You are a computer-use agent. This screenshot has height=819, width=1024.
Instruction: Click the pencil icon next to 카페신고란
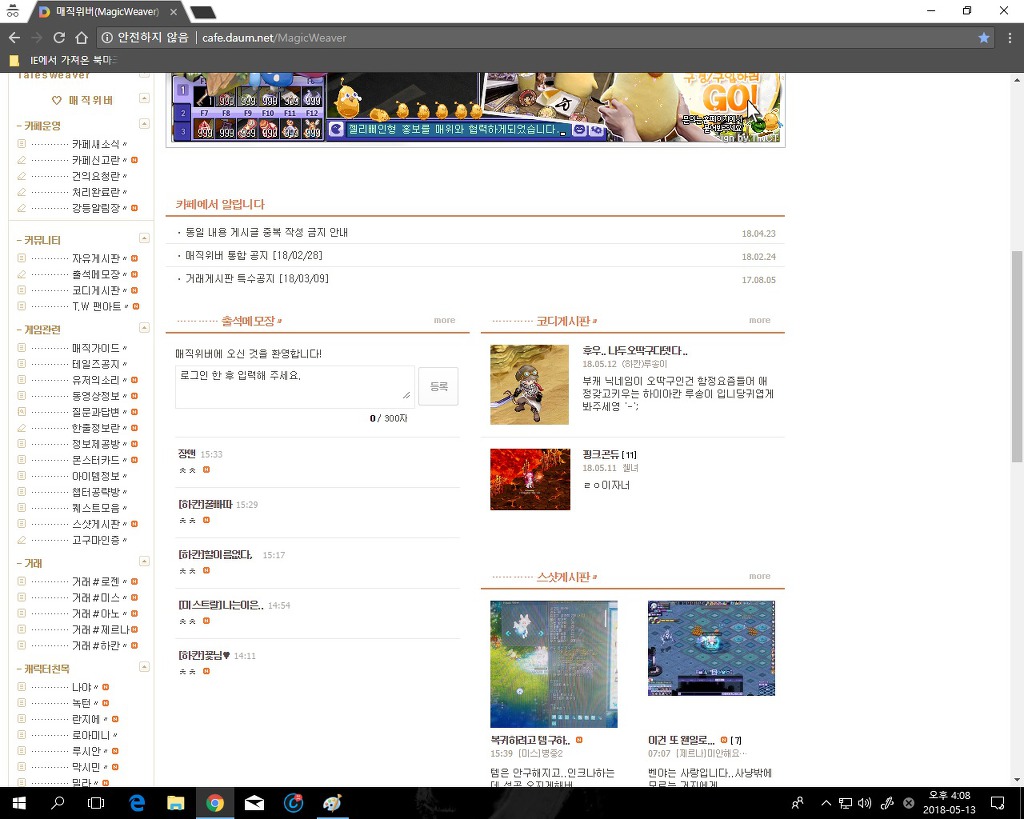(22, 160)
